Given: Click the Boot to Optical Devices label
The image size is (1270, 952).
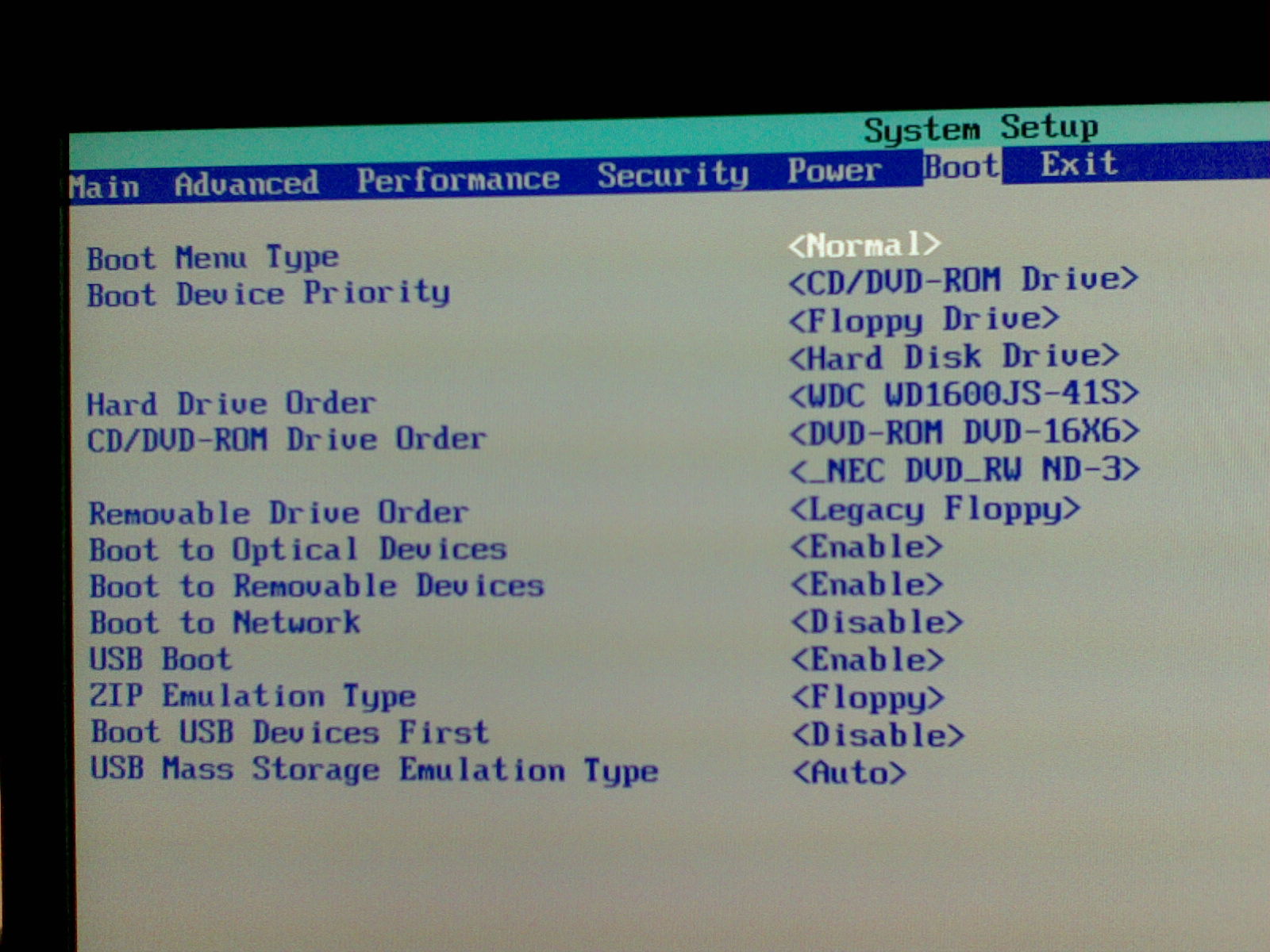Looking at the screenshot, I should [298, 550].
